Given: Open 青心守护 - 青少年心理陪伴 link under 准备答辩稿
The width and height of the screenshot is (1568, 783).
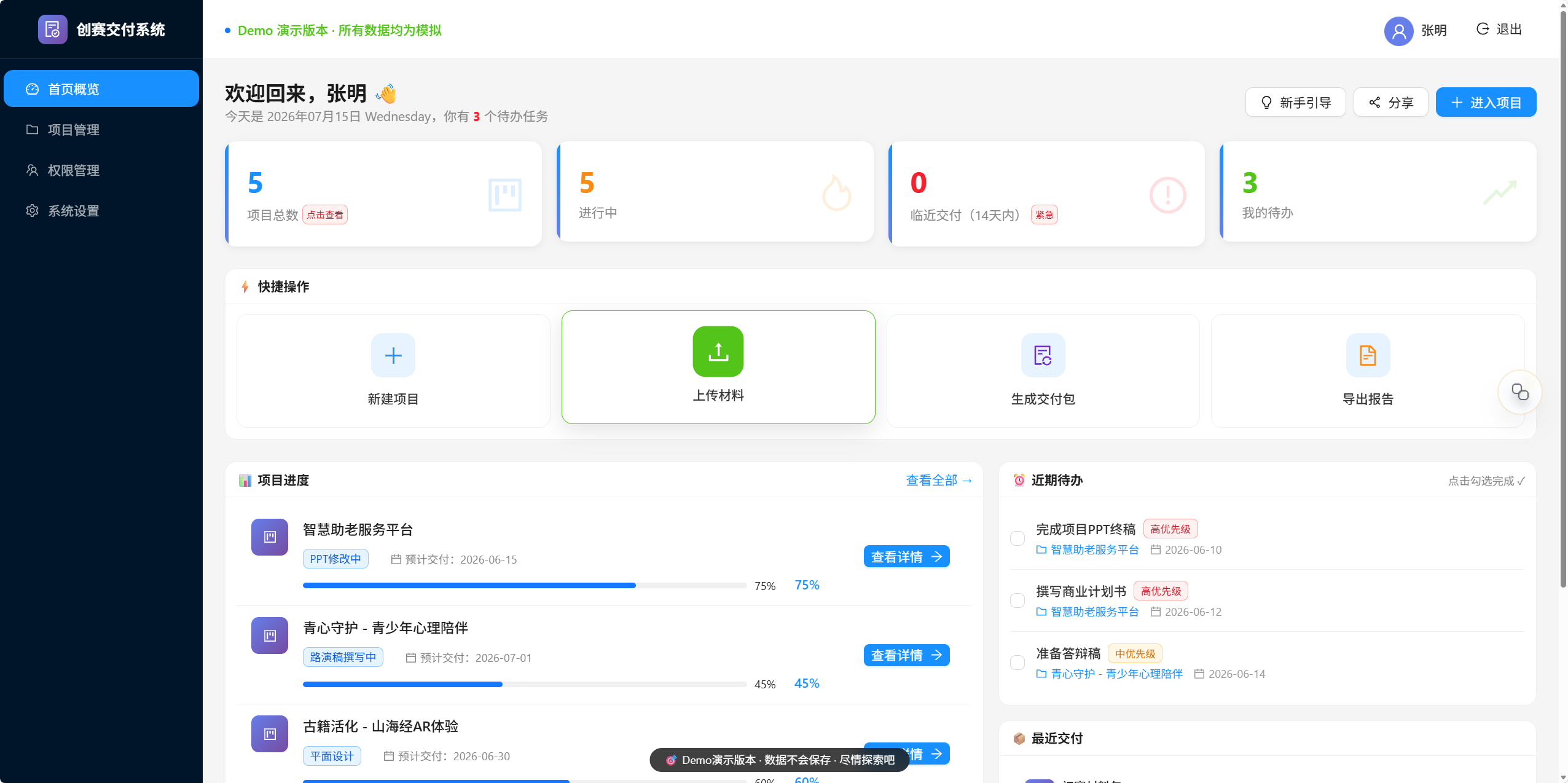Looking at the screenshot, I should tap(1110, 674).
